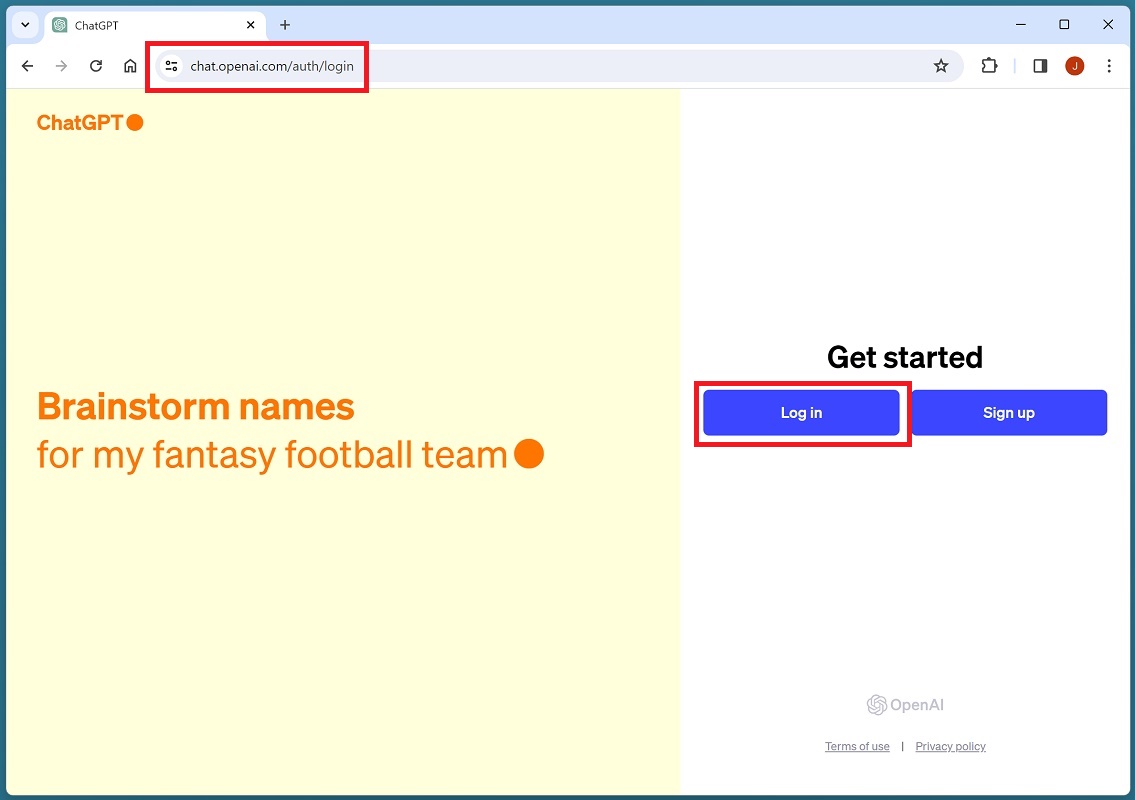
Task: Bookmark this page with the star icon
Action: pyautogui.click(x=940, y=66)
